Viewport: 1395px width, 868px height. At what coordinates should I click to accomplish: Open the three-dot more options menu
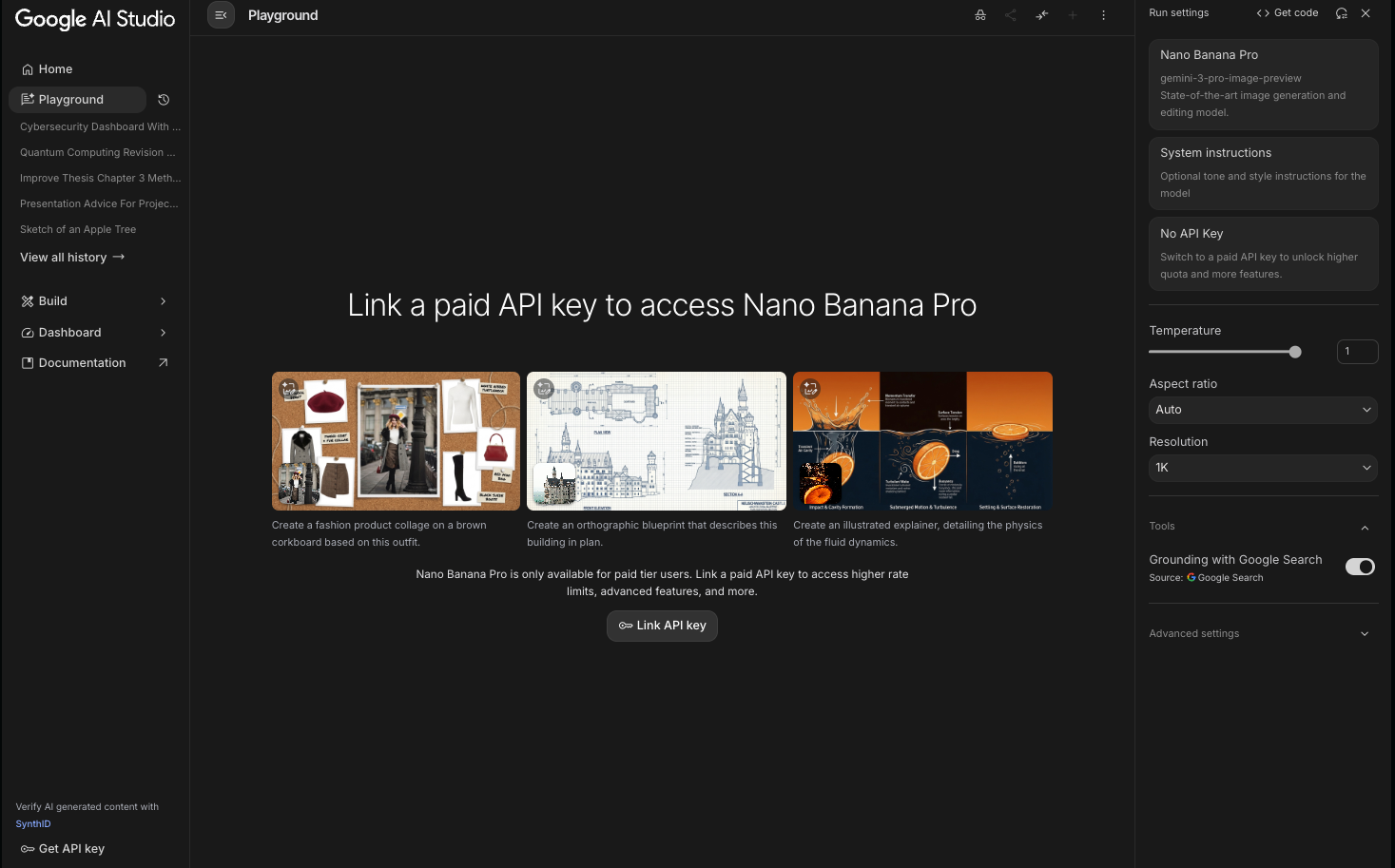tap(1103, 15)
